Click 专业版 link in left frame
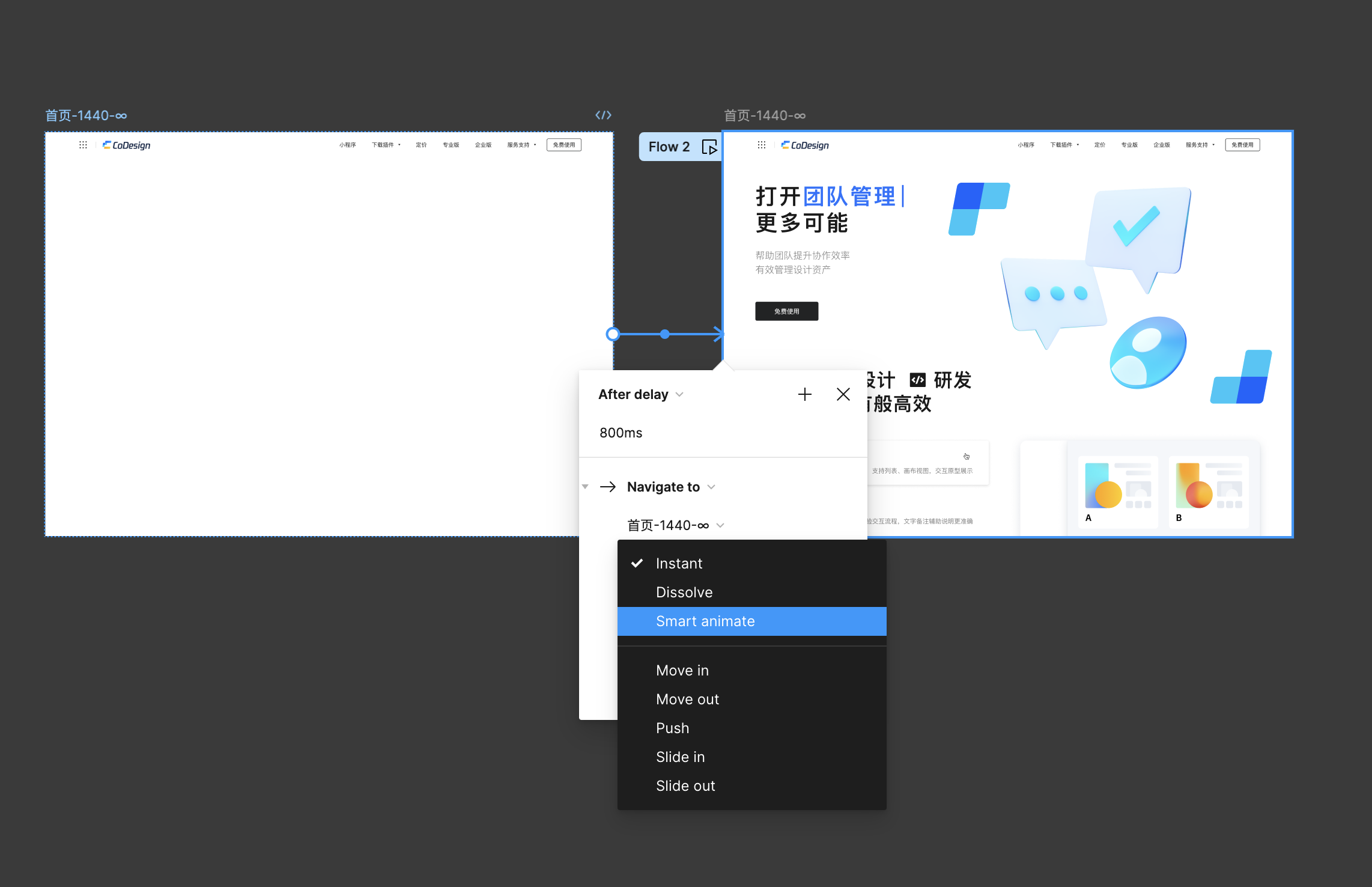 [x=451, y=145]
